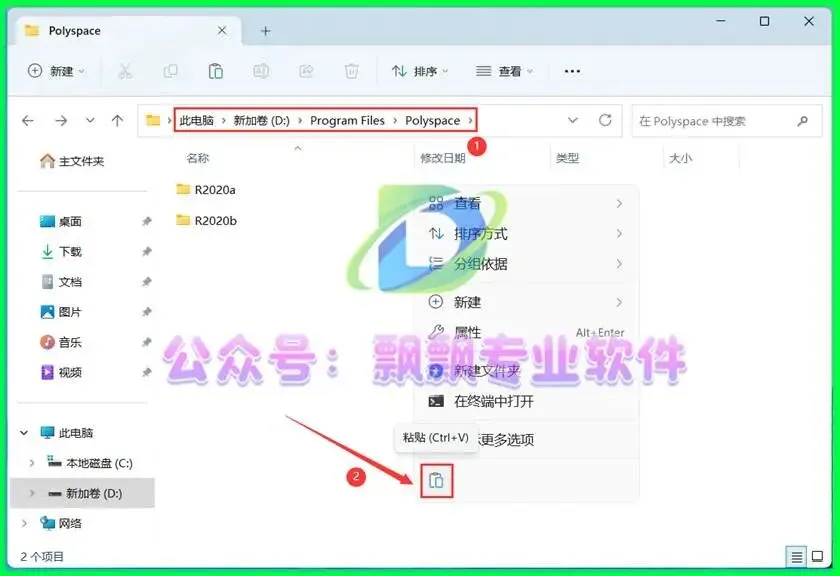Click the Cut scissors icon in toolbar
This screenshot has height=576, width=840.
point(125,71)
